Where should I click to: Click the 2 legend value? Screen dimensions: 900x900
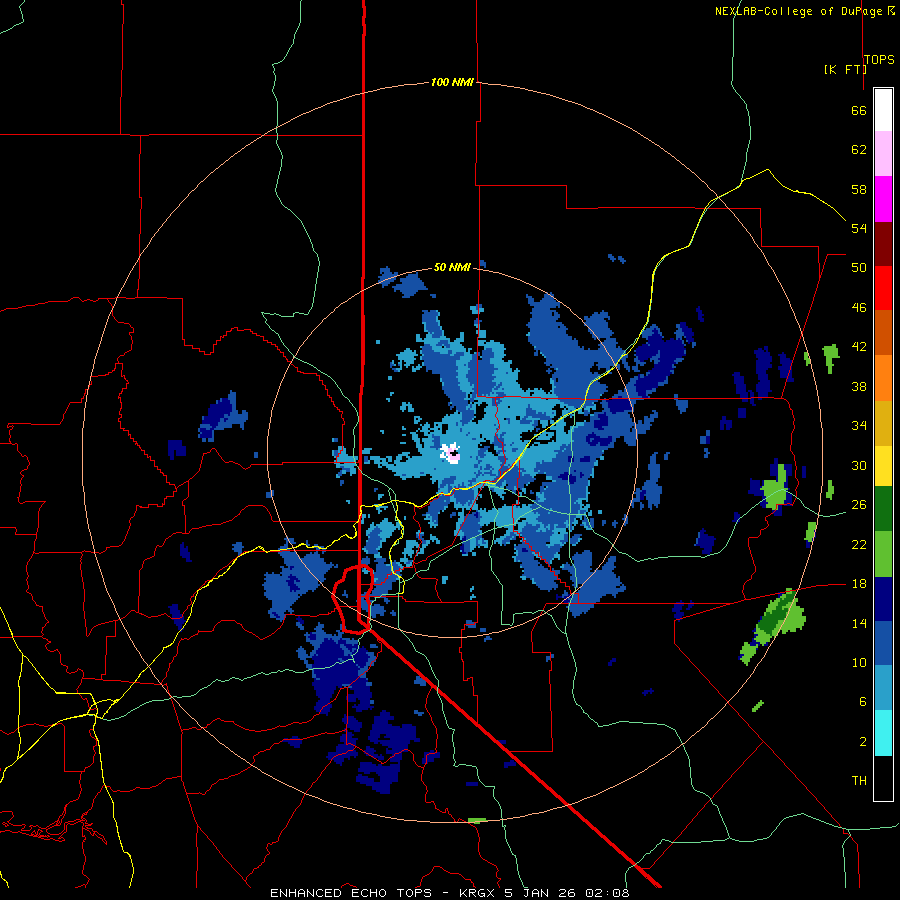(863, 742)
